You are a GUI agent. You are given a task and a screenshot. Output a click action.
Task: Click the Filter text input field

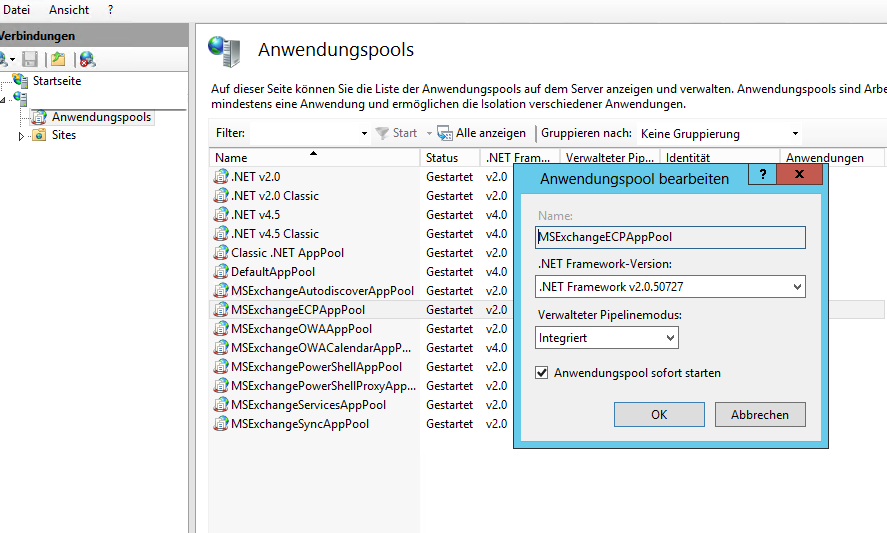pos(303,133)
